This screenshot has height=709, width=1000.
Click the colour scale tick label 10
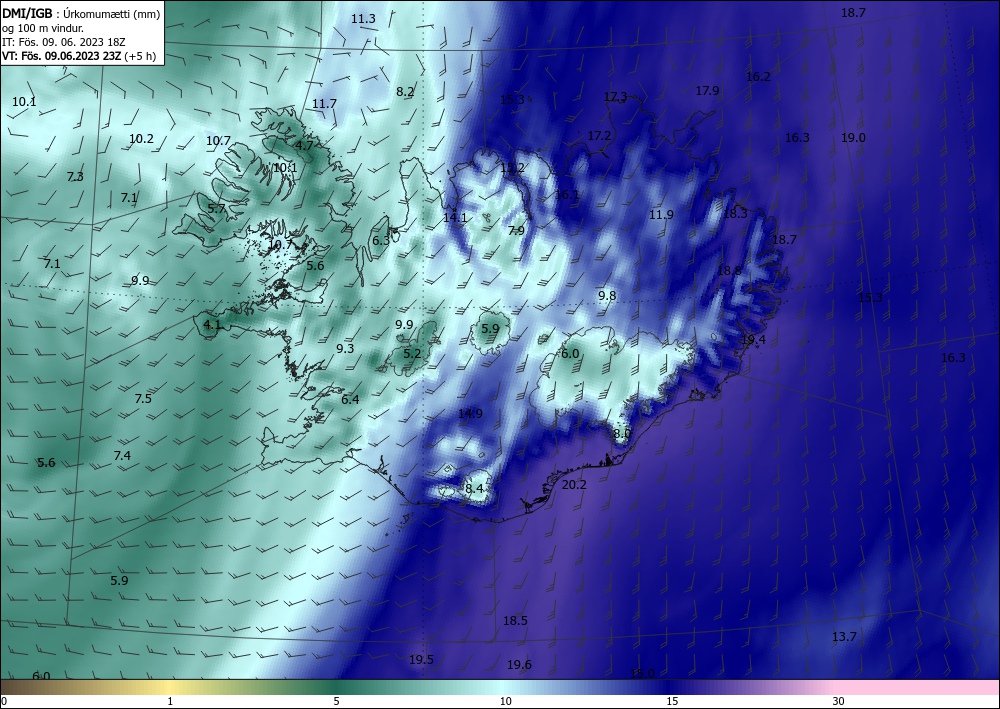click(x=506, y=701)
